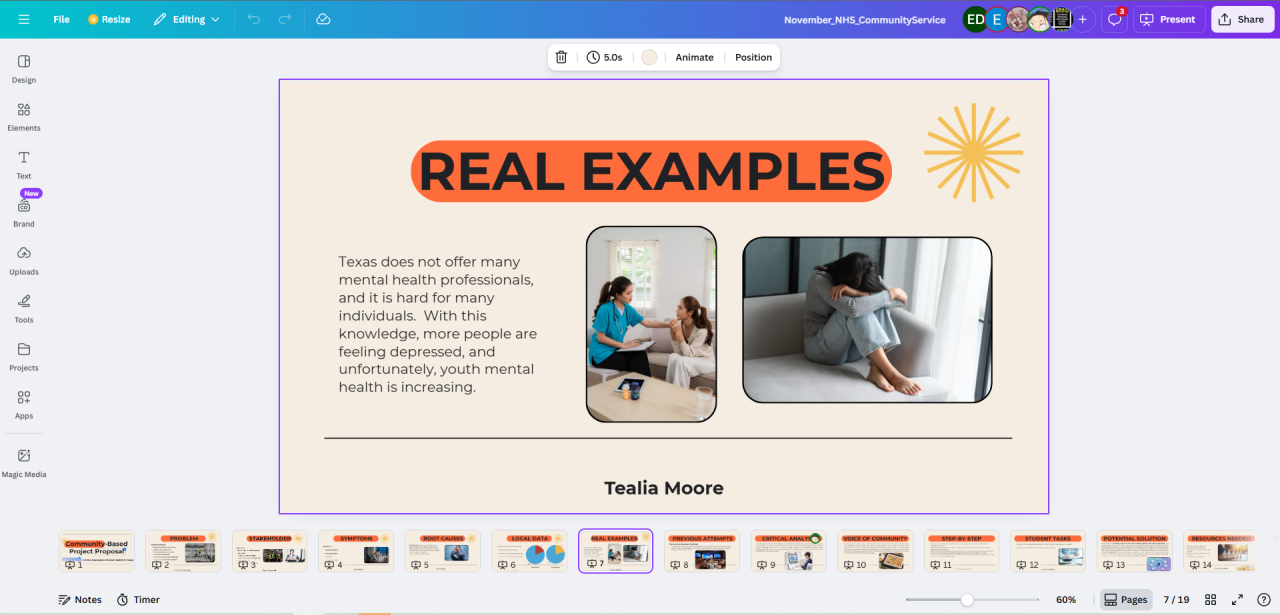
Task: Undo the last action
Action: pos(254,19)
